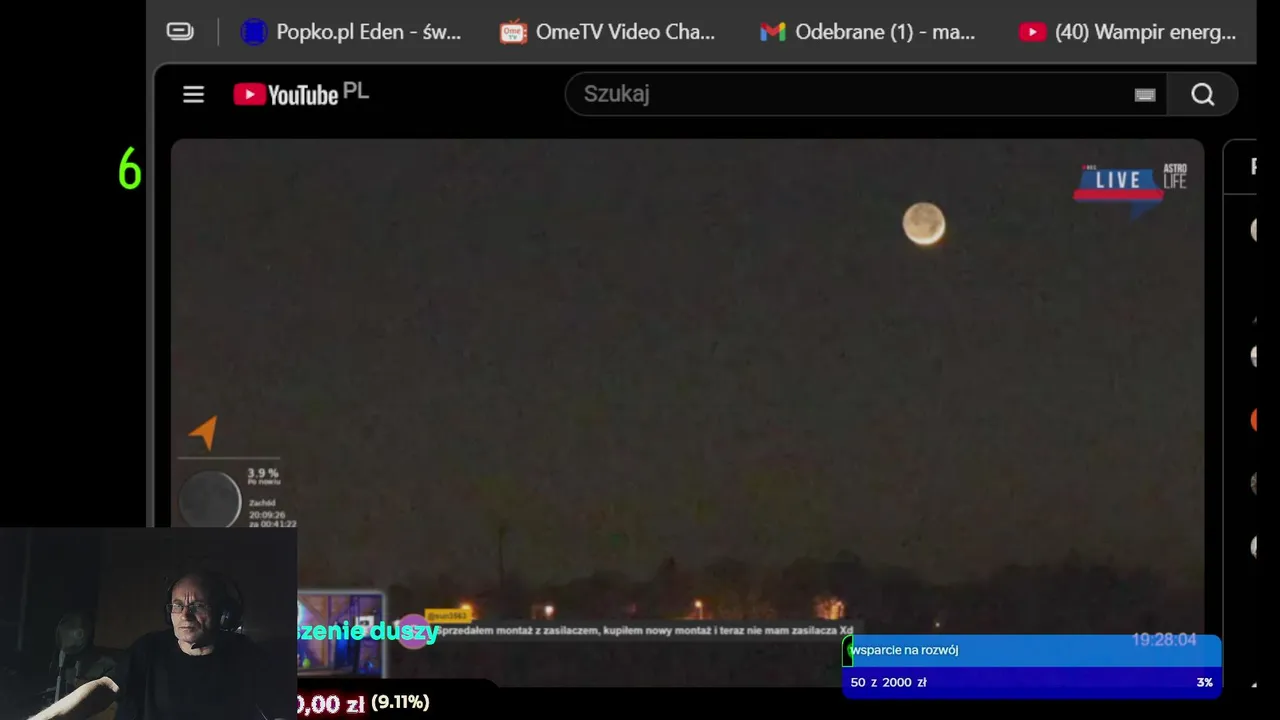Viewport: 1280px width, 720px height.
Task: Click the 50 z 2000 zł text
Action: (888, 682)
